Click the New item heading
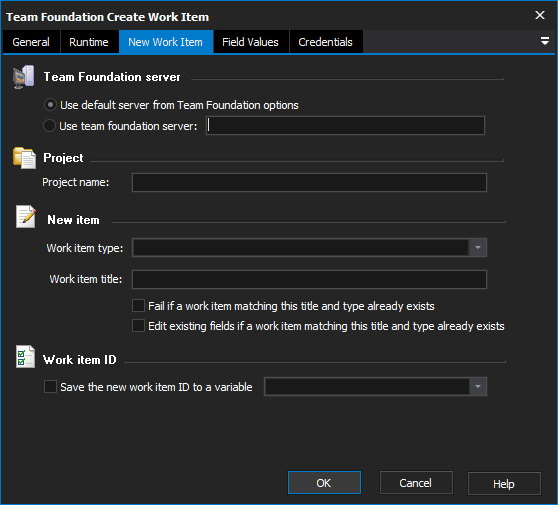This screenshot has height=505, width=558. [73, 220]
